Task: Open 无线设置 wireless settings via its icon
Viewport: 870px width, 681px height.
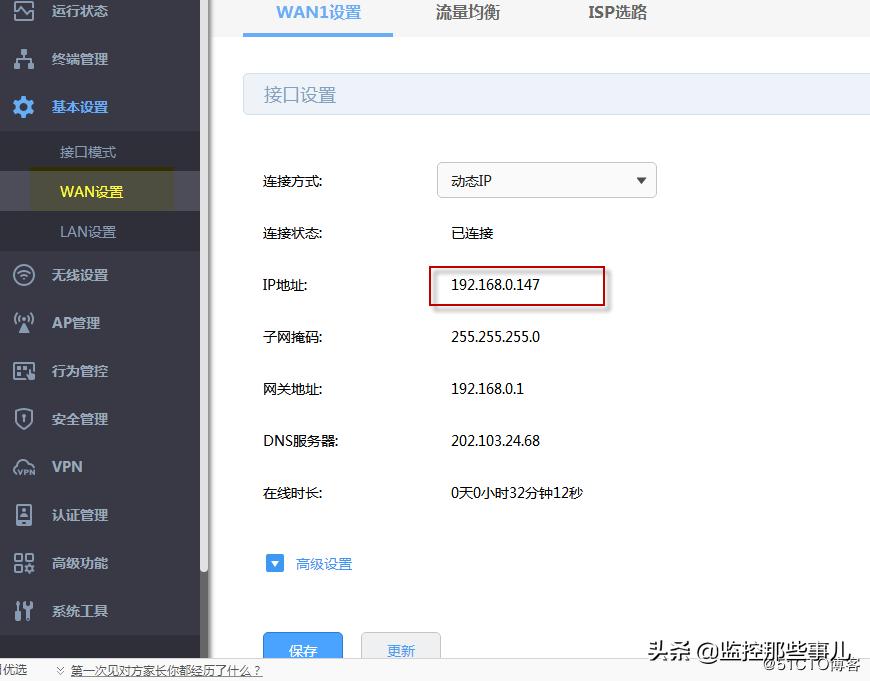Action: click(x=24, y=275)
